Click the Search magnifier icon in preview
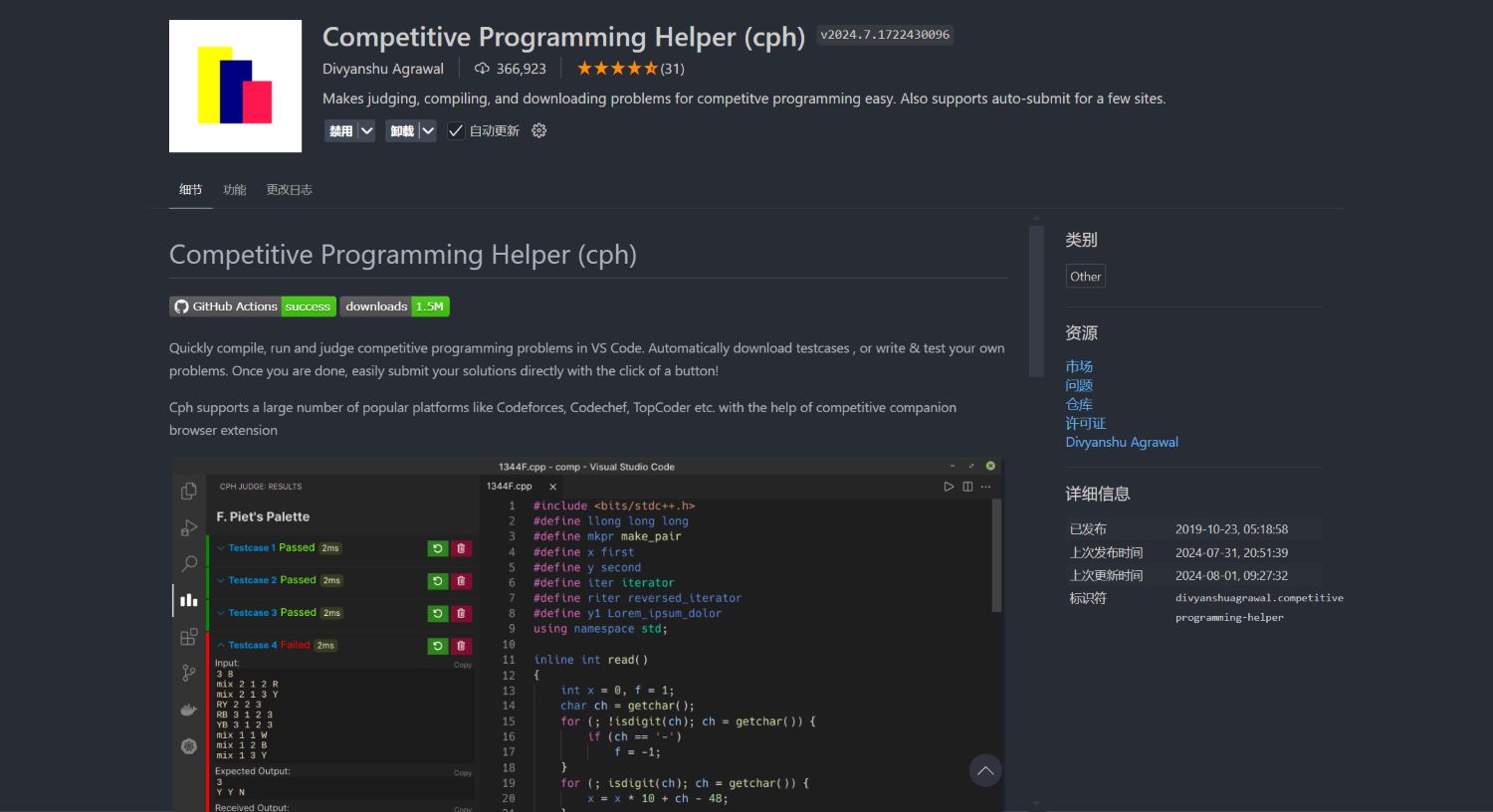1493x812 pixels. coord(189,563)
